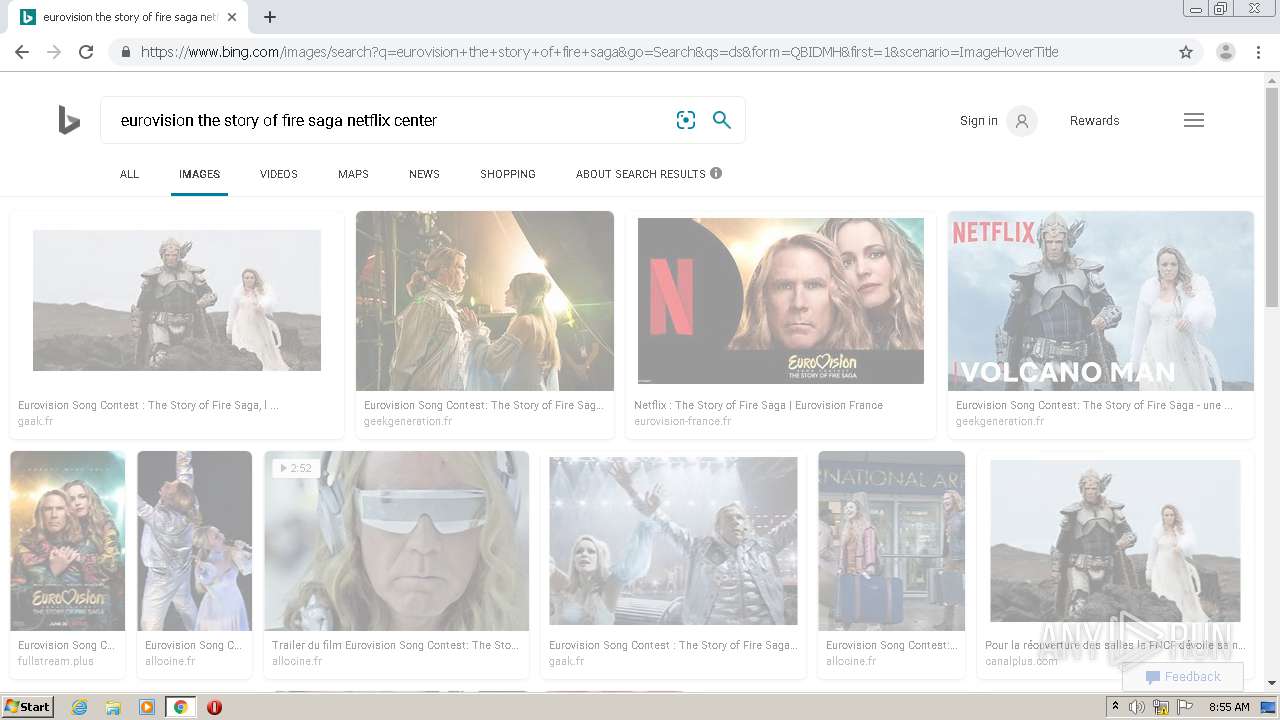Image resolution: width=1280 pixels, height=720 pixels.
Task: Open canalplus.com volcano costume thumbnail
Action: [1115, 541]
